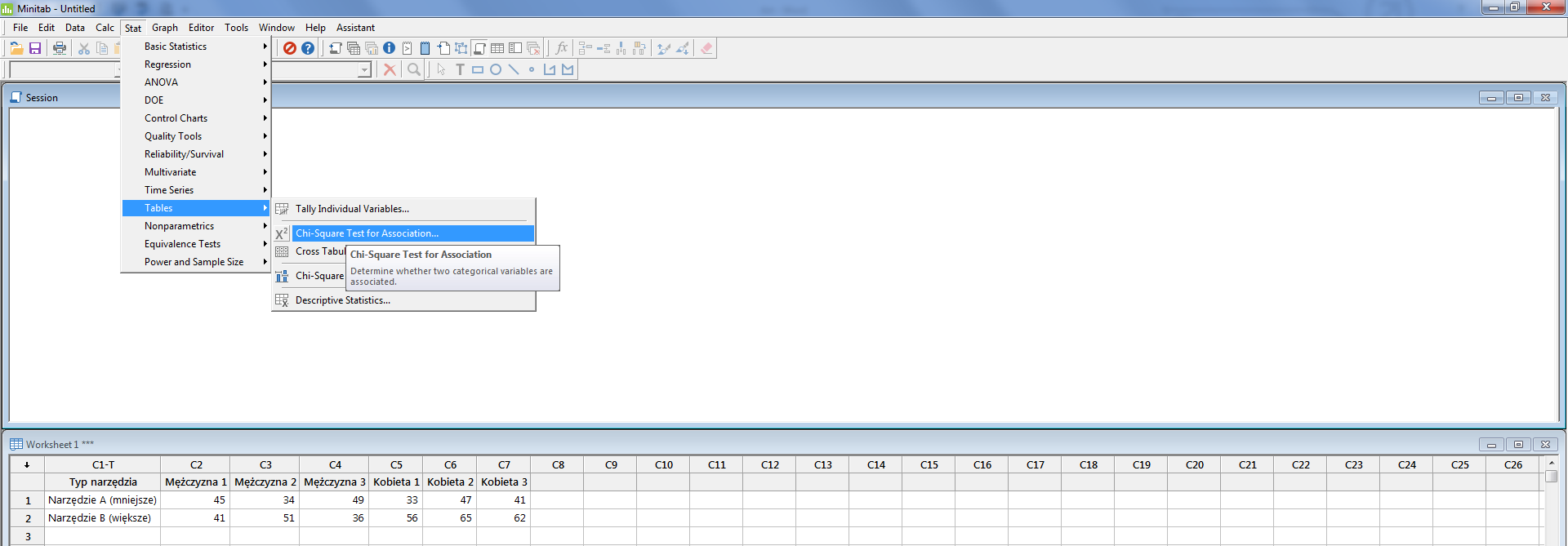Open the Editor menu

[x=202, y=28]
